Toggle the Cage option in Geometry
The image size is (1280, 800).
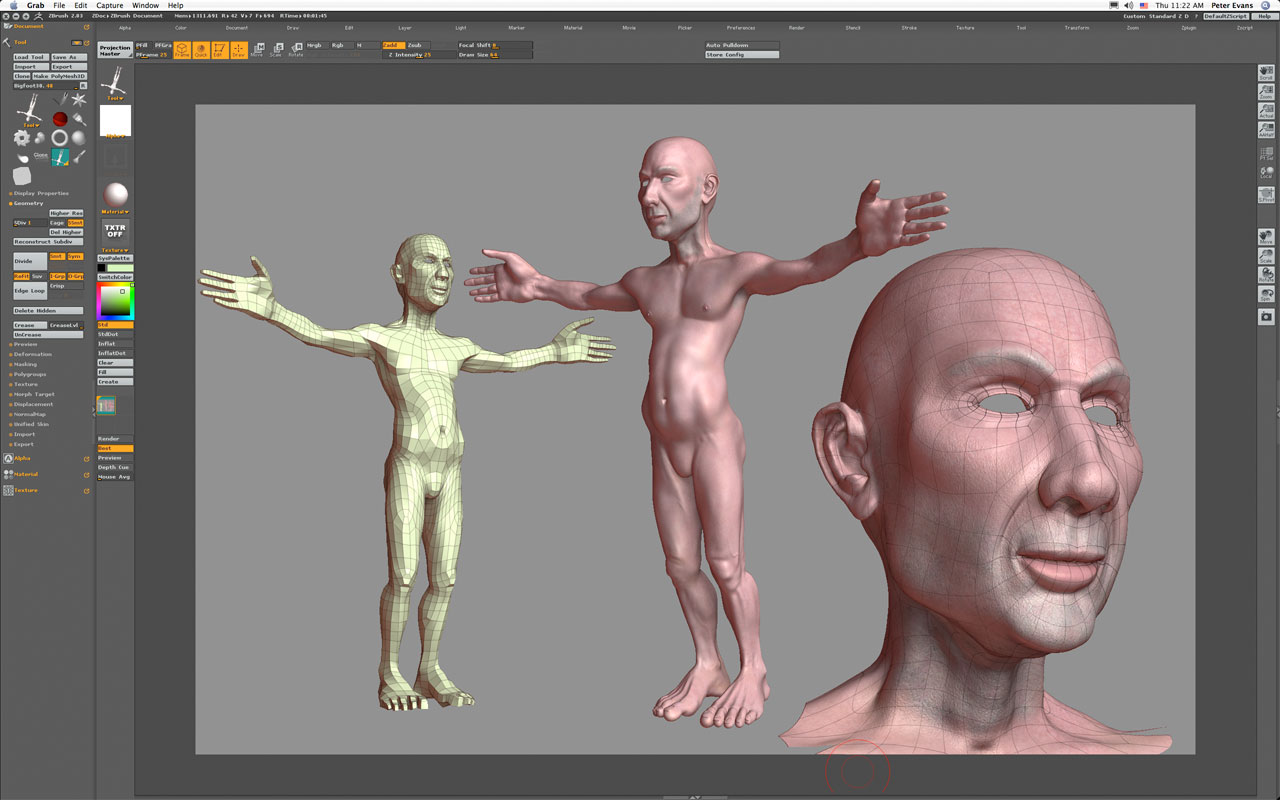[x=57, y=223]
